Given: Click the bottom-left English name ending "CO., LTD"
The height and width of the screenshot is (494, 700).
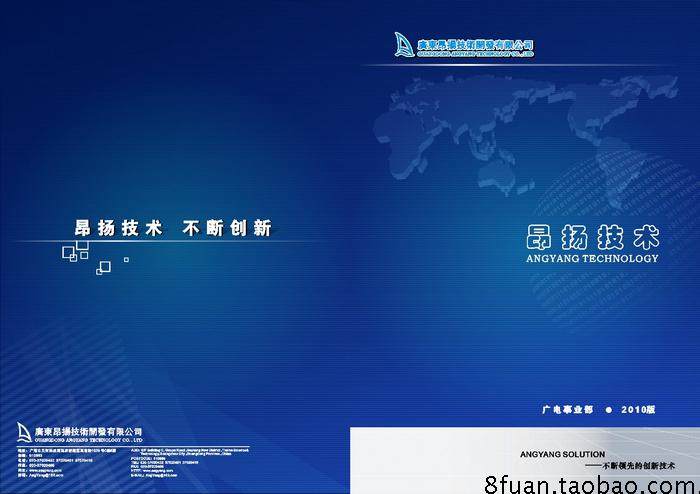Looking at the screenshot, I should tap(88, 440).
